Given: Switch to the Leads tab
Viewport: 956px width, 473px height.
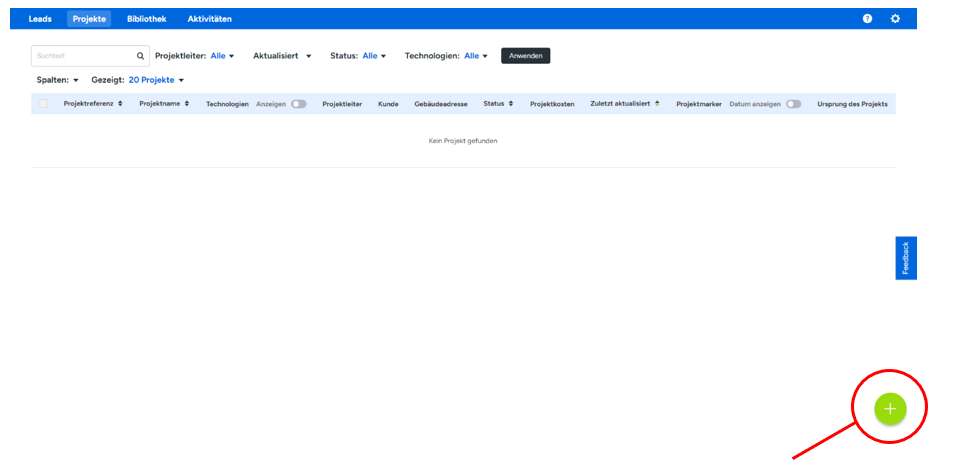Looking at the screenshot, I should [40, 19].
